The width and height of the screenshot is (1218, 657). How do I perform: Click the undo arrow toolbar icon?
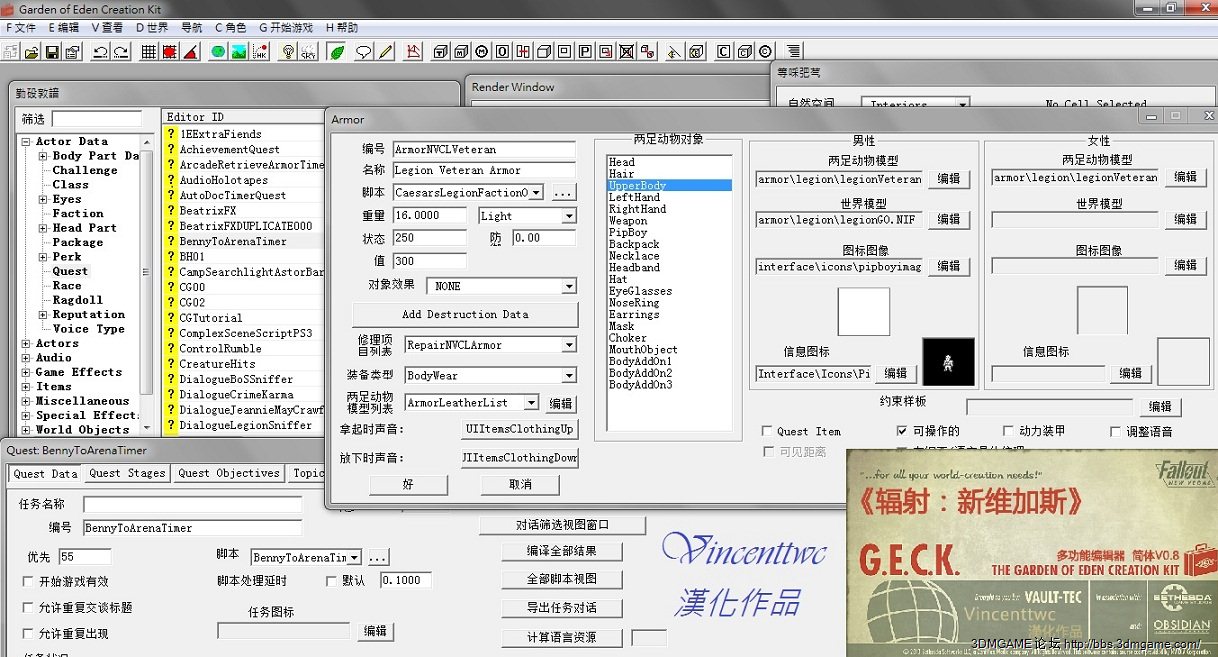(x=100, y=52)
